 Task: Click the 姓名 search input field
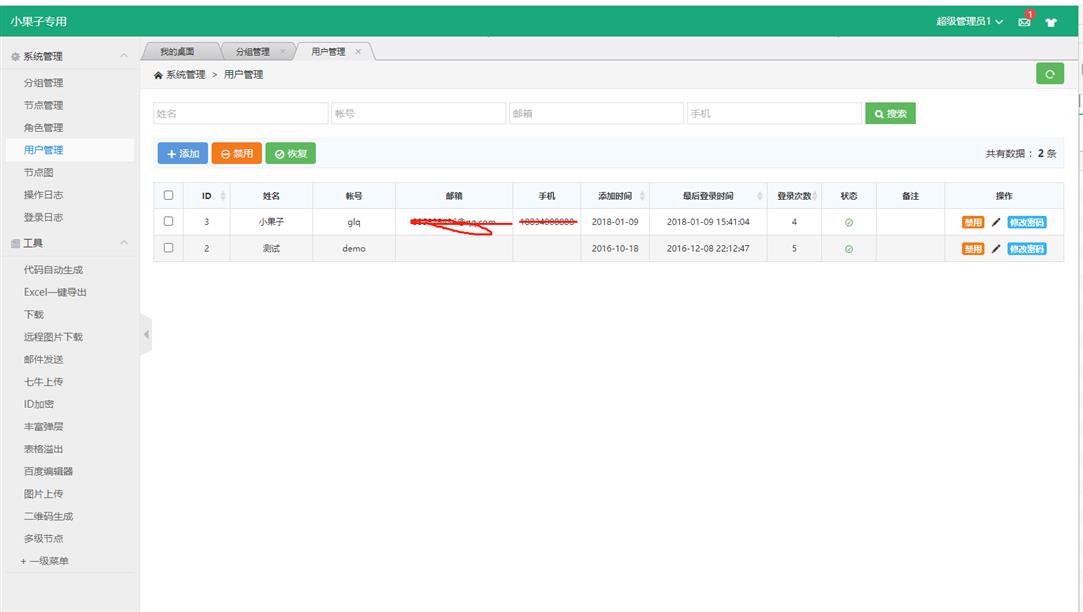point(240,114)
